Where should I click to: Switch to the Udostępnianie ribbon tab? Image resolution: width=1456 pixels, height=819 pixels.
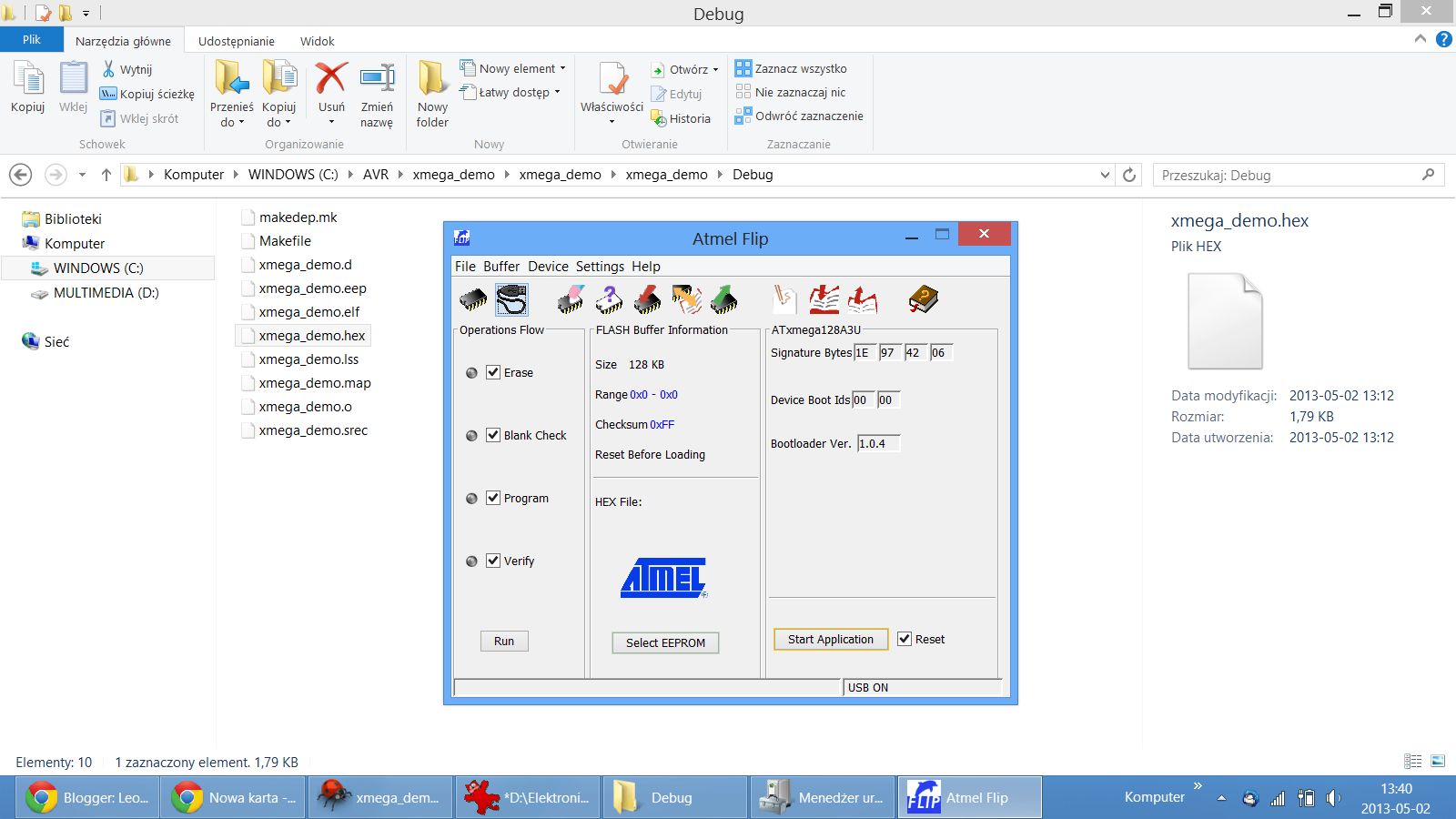[x=237, y=41]
